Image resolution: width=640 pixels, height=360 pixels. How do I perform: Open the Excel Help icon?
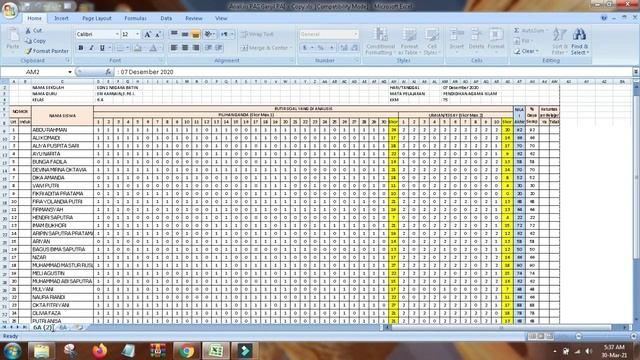(x=604, y=18)
